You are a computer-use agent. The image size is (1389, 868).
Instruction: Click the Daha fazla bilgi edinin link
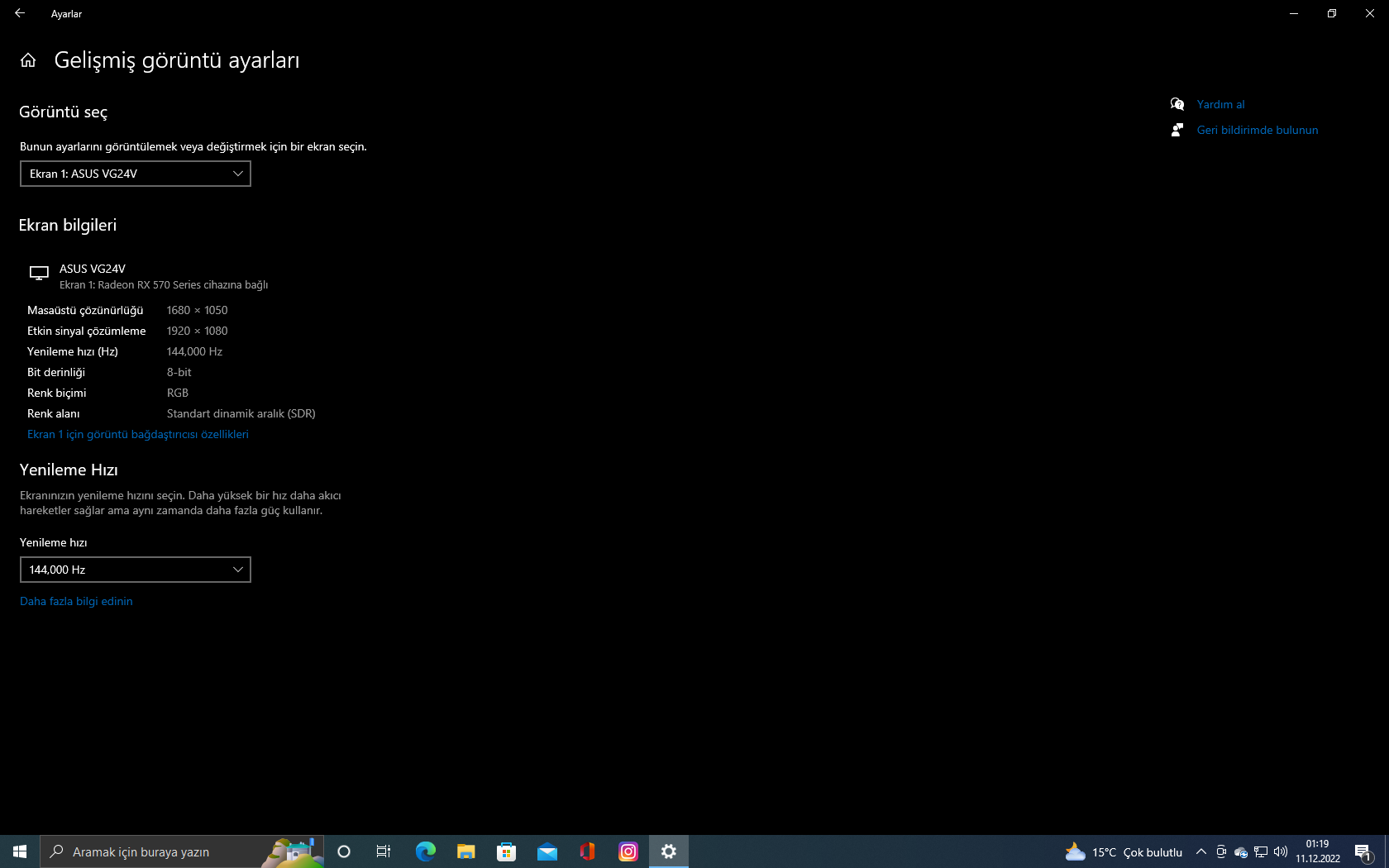76,601
